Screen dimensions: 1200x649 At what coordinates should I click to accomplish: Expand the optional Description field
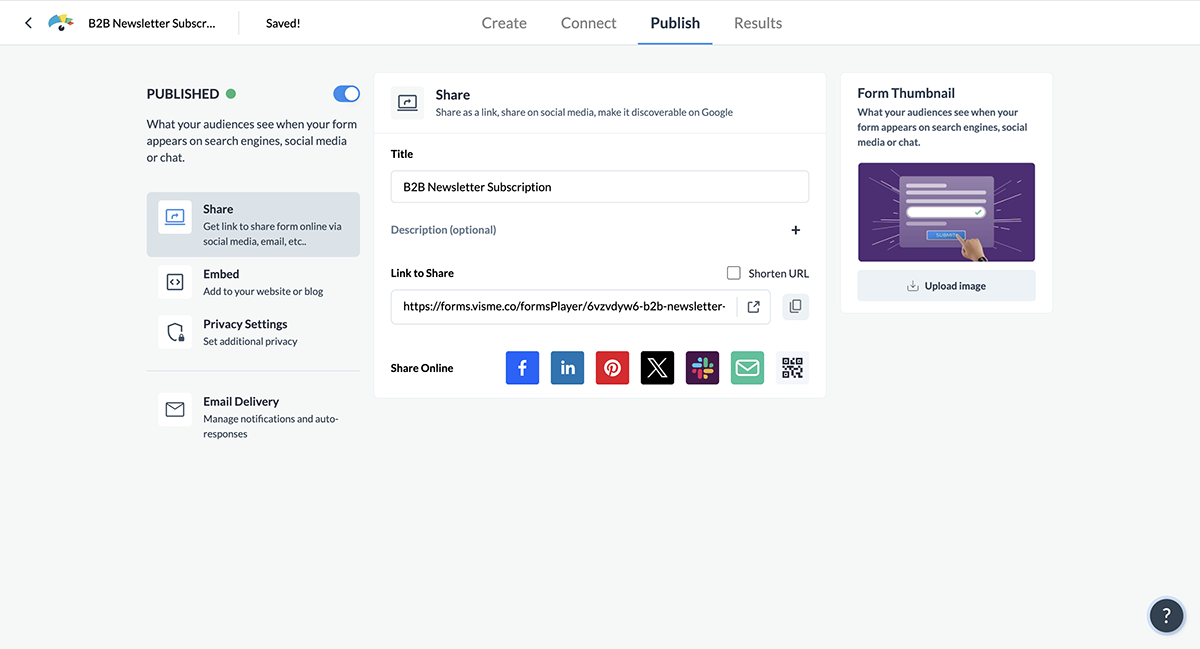point(796,230)
